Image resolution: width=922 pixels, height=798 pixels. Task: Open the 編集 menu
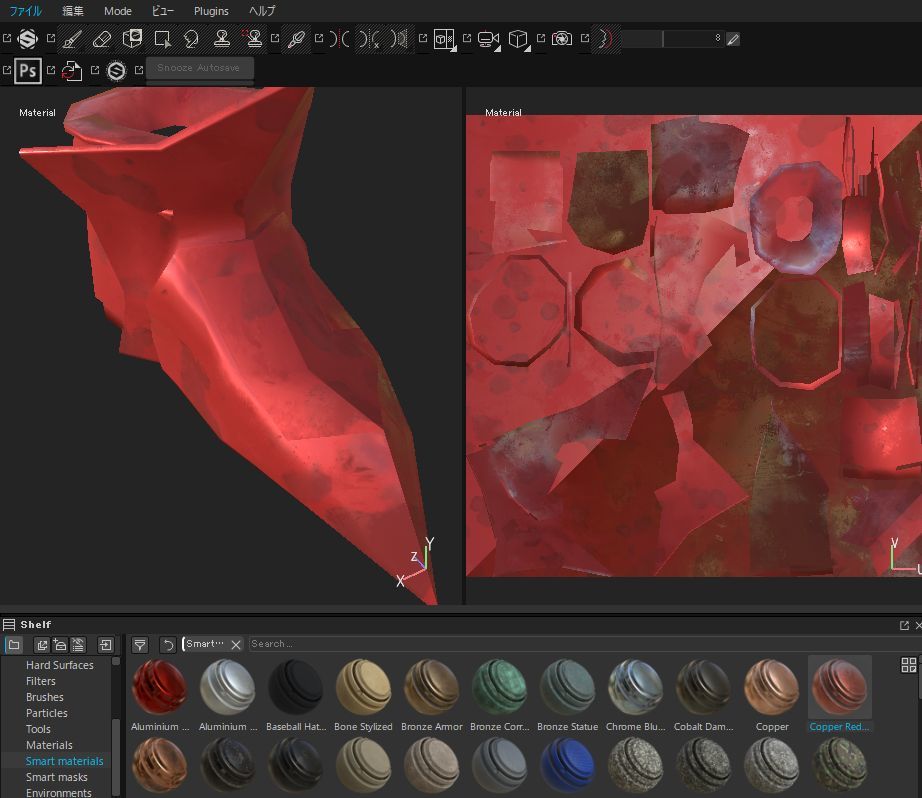point(73,11)
